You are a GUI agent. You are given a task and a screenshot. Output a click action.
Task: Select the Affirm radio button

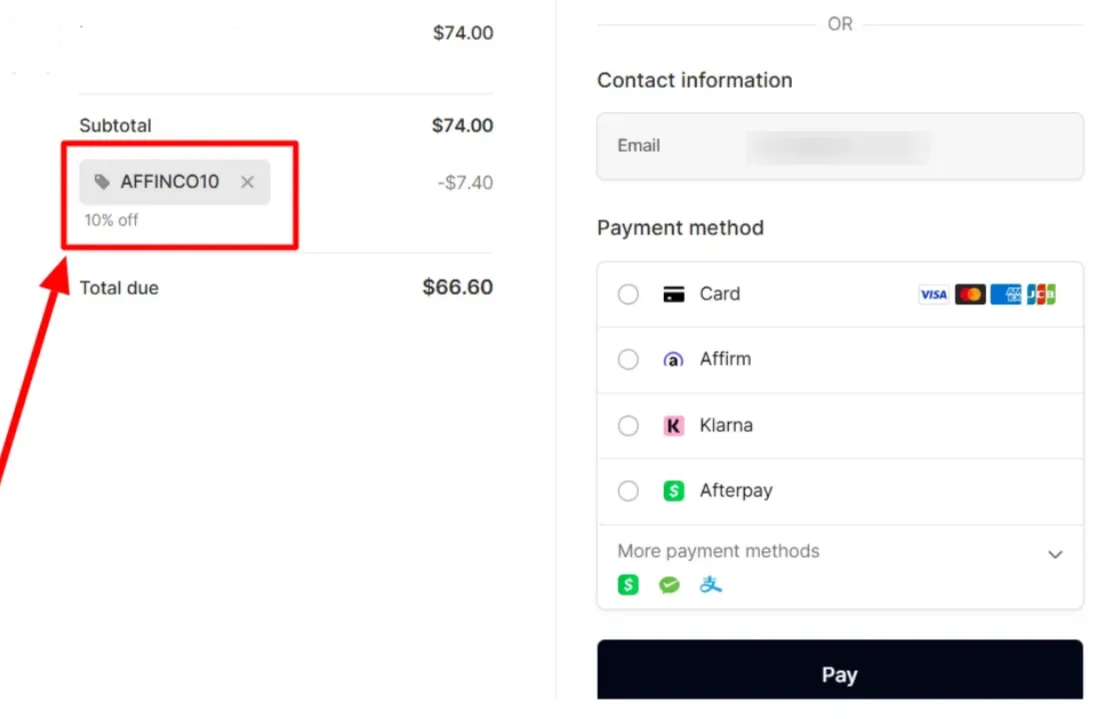tap(628, 360)
